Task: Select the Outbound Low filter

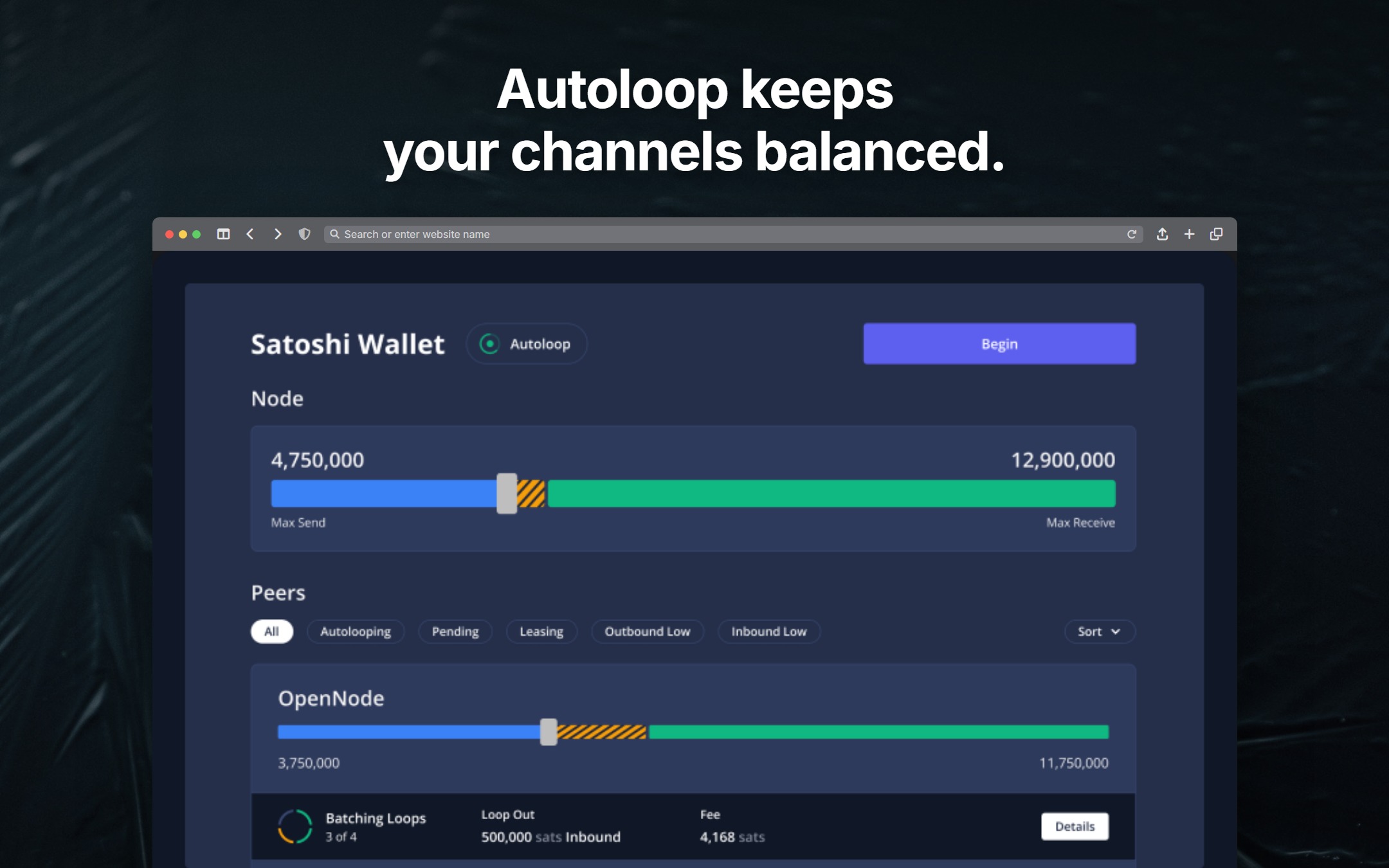Action: (648, 631)
